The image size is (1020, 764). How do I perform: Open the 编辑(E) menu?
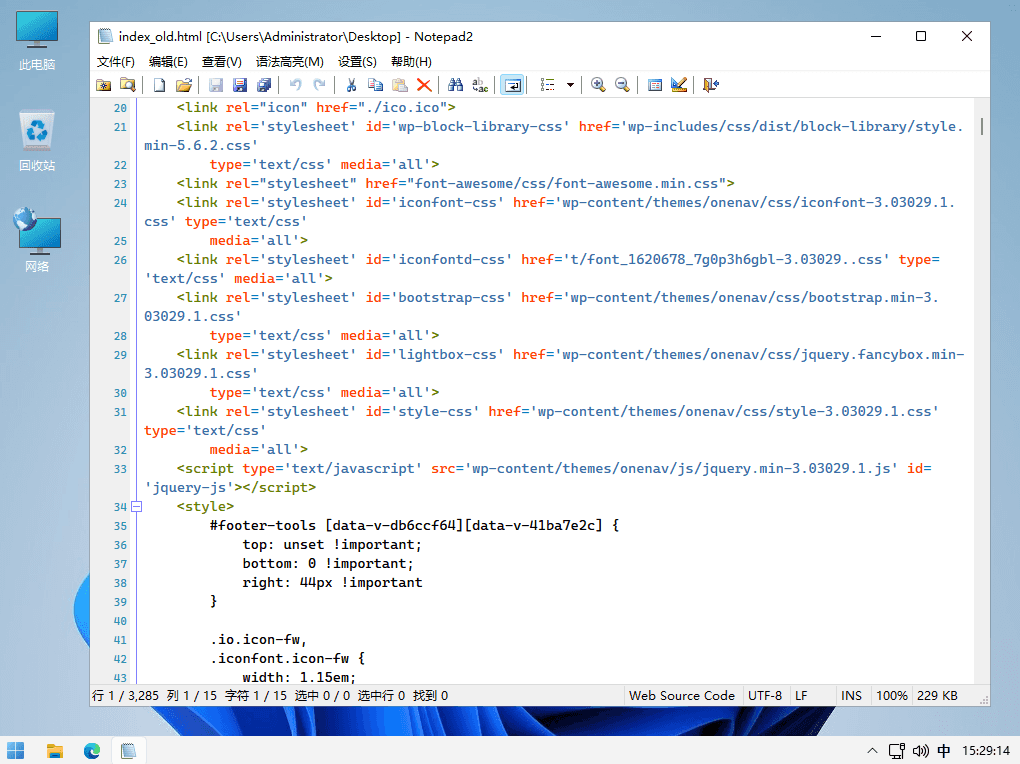(168, 62)
